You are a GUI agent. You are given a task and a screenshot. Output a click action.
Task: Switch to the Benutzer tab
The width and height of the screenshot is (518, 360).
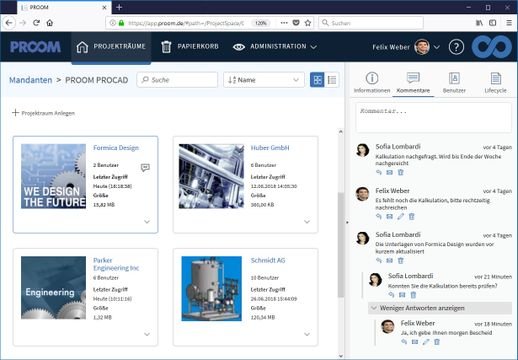tap(454, 83)
